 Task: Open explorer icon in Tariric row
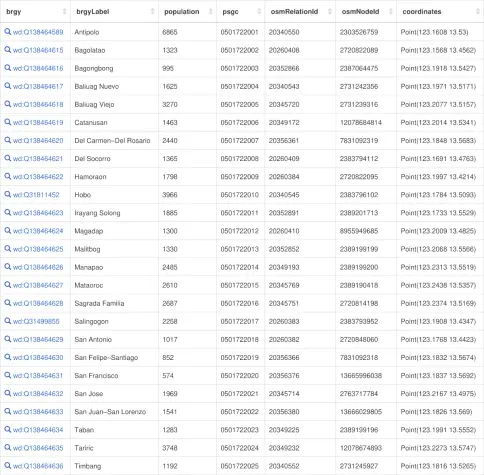click(7, 447)
